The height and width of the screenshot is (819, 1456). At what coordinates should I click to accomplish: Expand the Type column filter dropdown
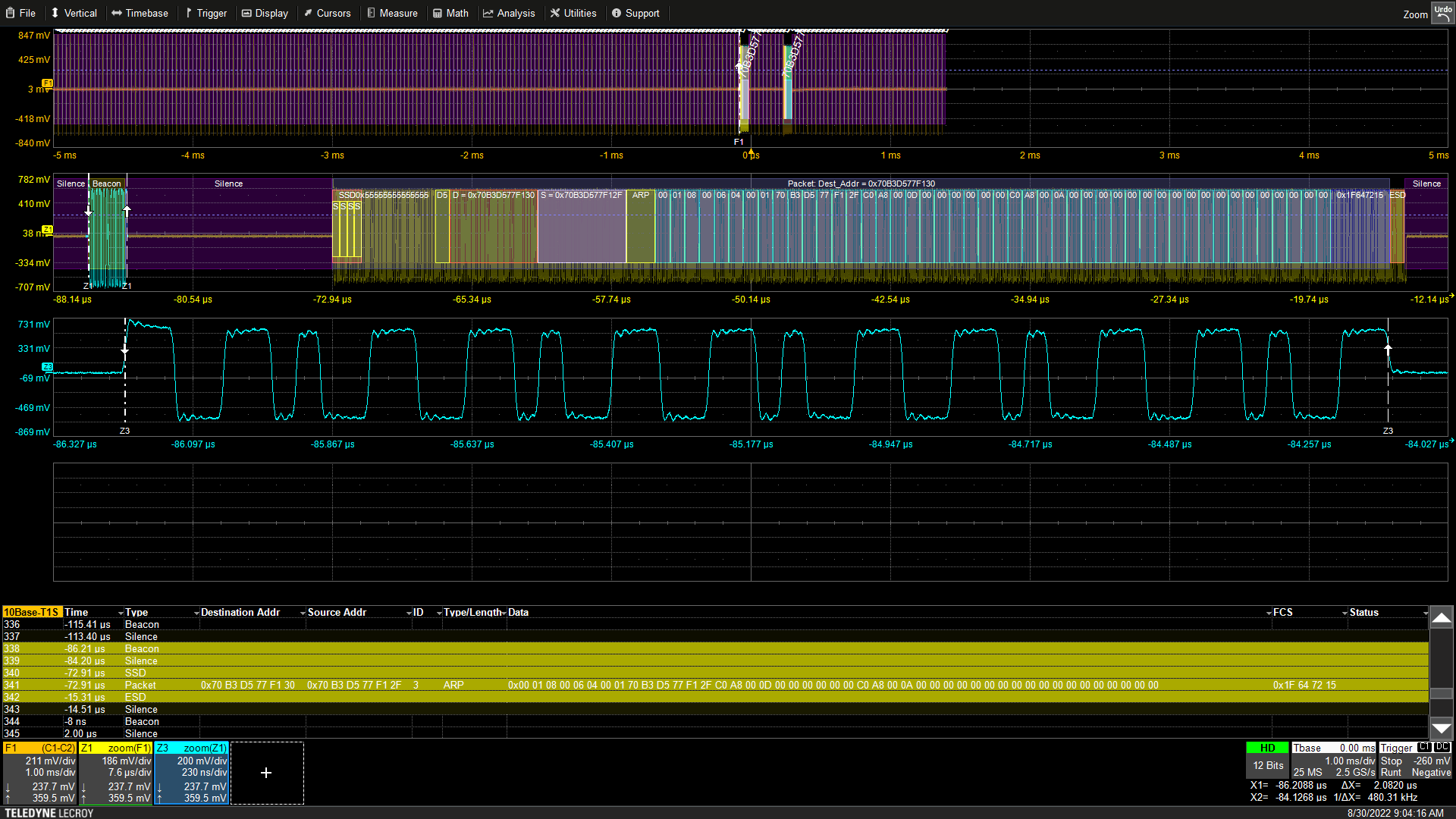coord(196,613)
